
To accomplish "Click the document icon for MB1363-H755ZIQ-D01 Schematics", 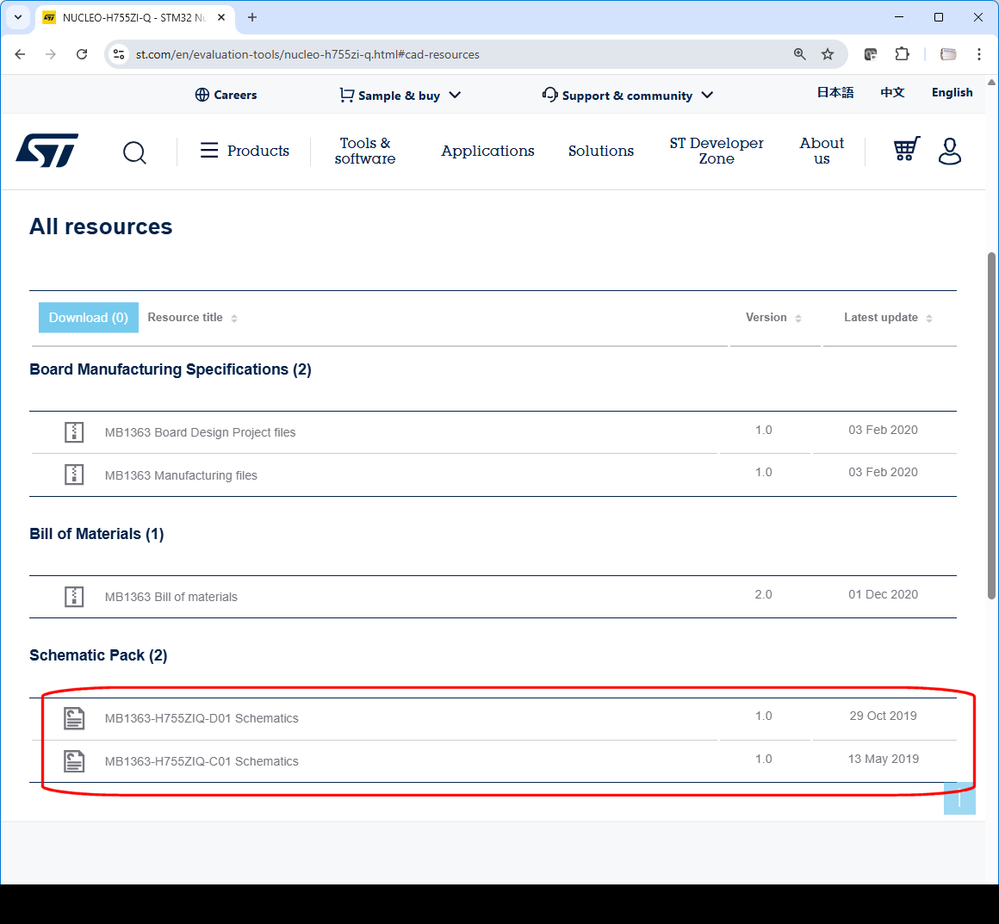I will coord(74,718).
